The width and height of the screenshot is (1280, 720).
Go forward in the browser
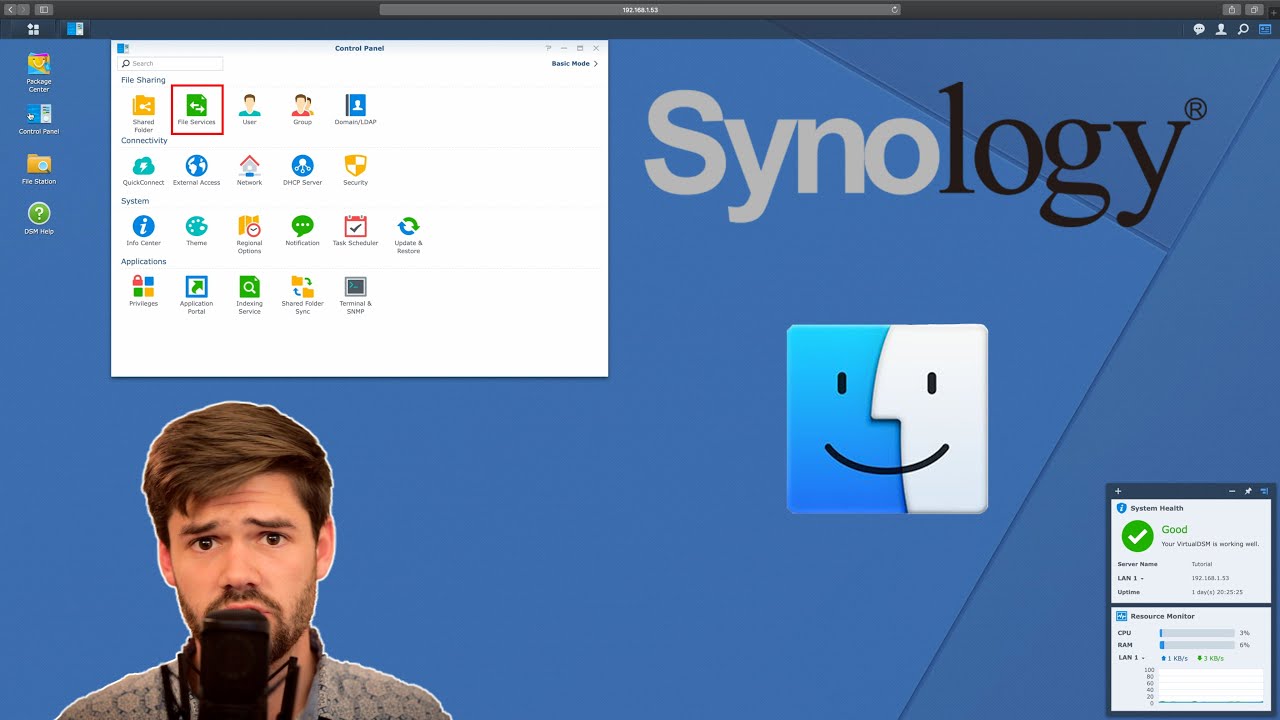click(24, 9)
